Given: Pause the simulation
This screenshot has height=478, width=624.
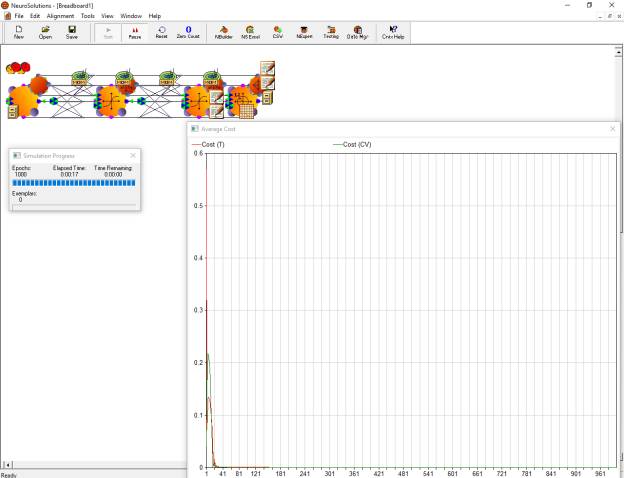Looking at the screenshot, I should tap(135, 32).
